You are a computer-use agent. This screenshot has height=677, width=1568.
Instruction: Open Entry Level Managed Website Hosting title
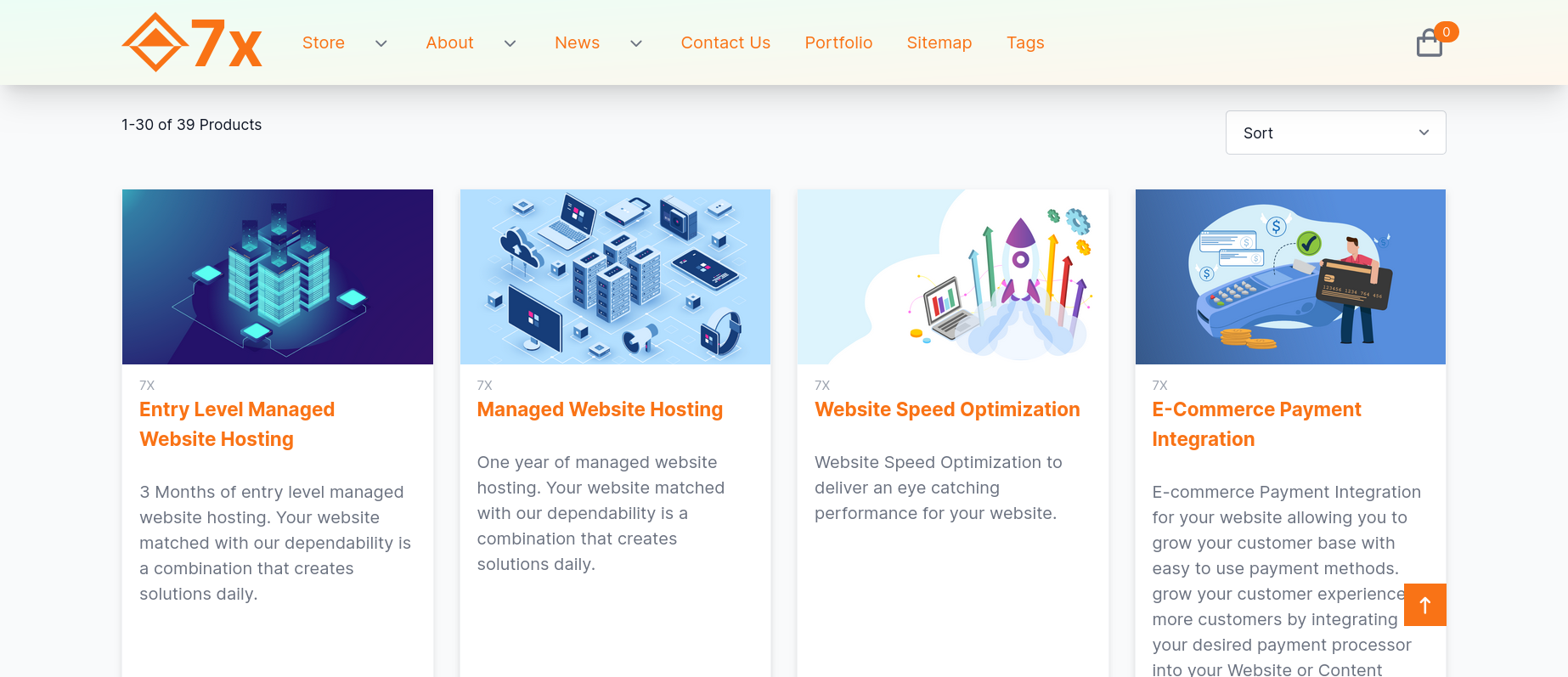point(237,424)
